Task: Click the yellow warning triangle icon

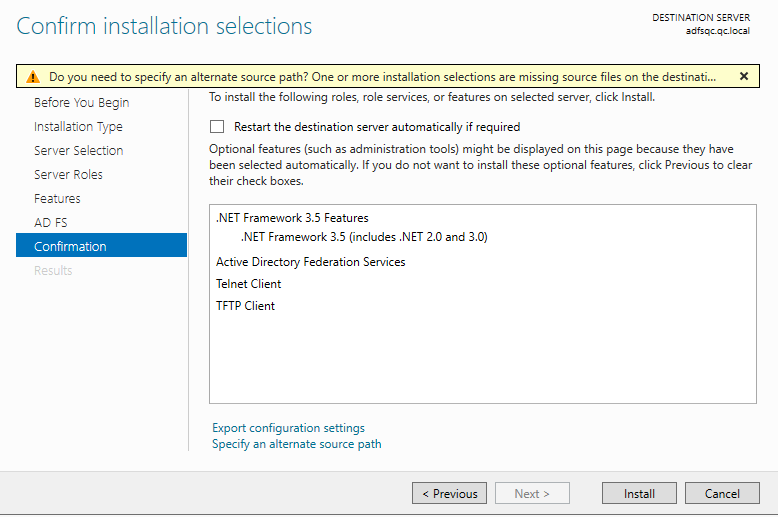Action: [33, 76]
